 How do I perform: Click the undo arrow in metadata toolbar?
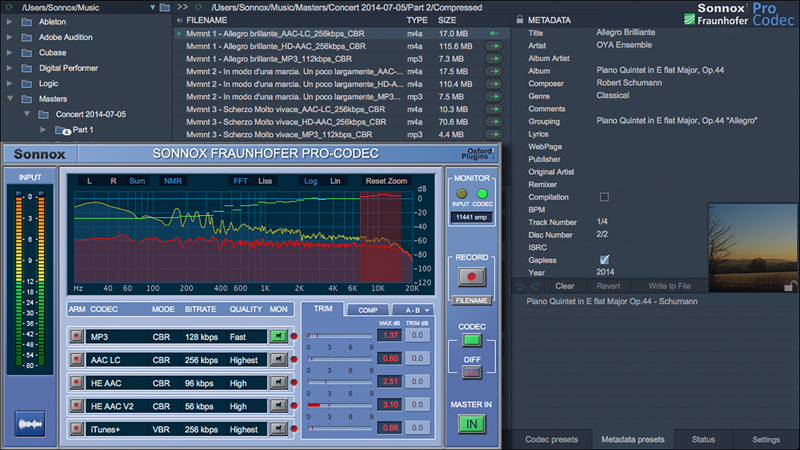click(x=519, y=286)
